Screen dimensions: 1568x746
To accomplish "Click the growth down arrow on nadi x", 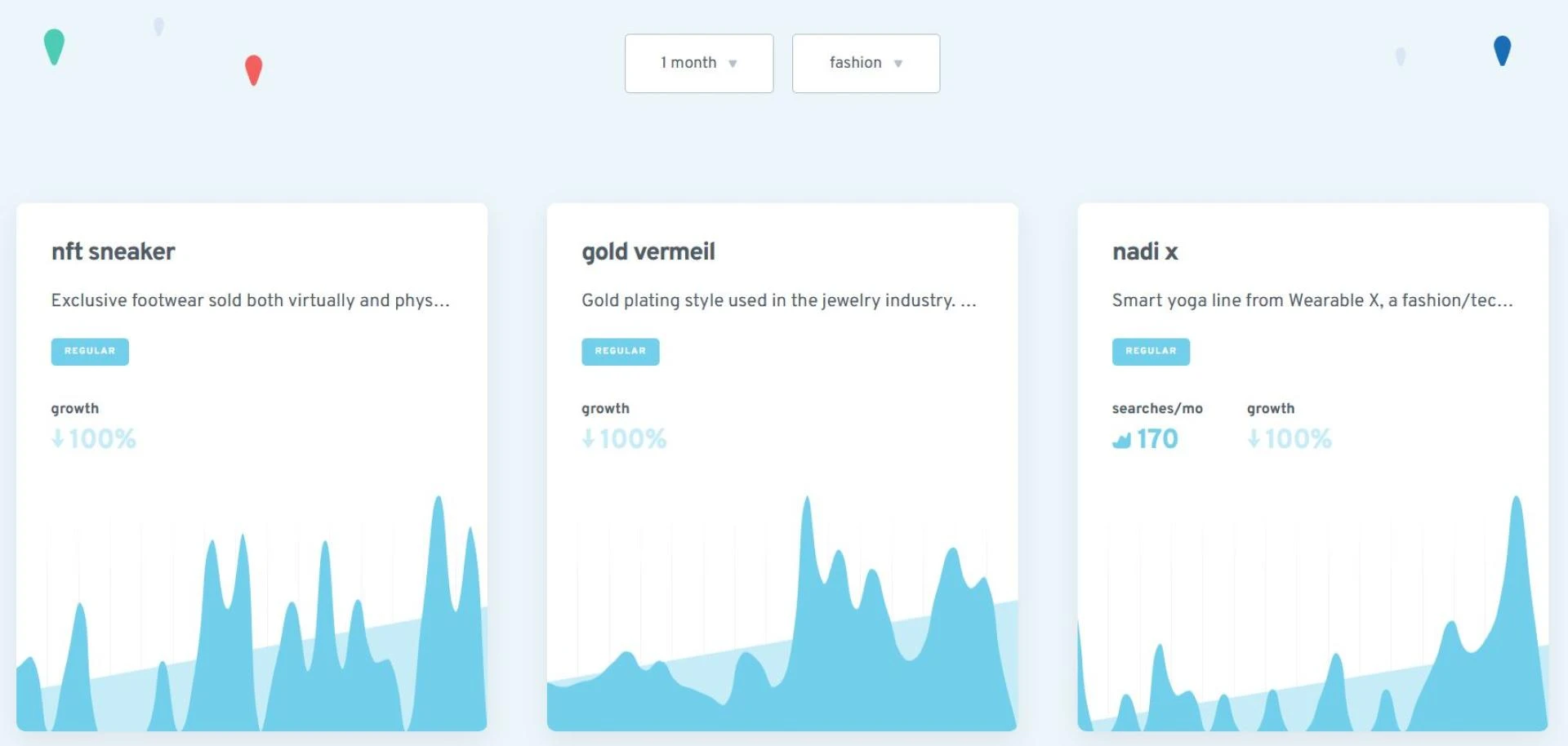I will [1254, 439].
